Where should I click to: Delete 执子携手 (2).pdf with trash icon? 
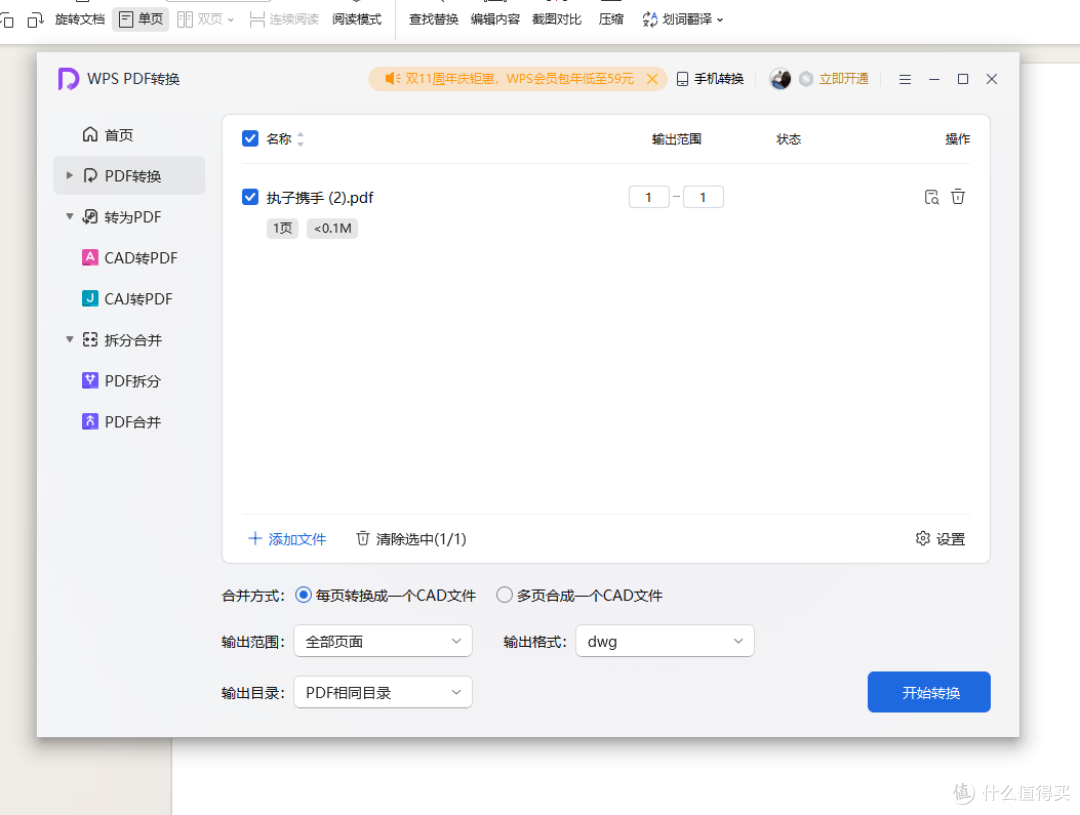(x=958, y=197)
